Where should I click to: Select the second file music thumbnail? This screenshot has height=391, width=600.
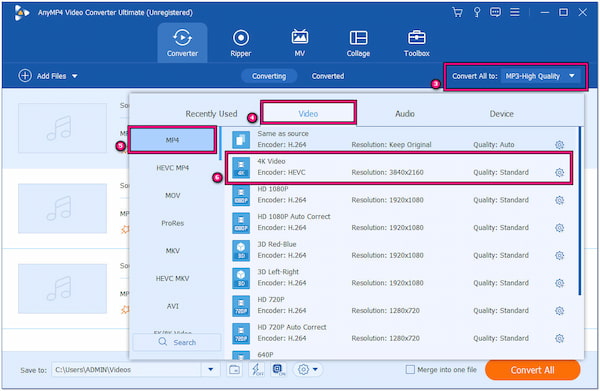(62, 208)
